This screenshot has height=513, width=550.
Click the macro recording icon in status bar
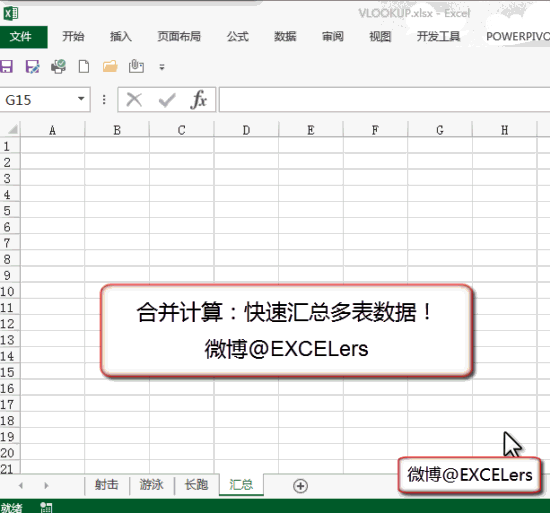pos(46,507)
